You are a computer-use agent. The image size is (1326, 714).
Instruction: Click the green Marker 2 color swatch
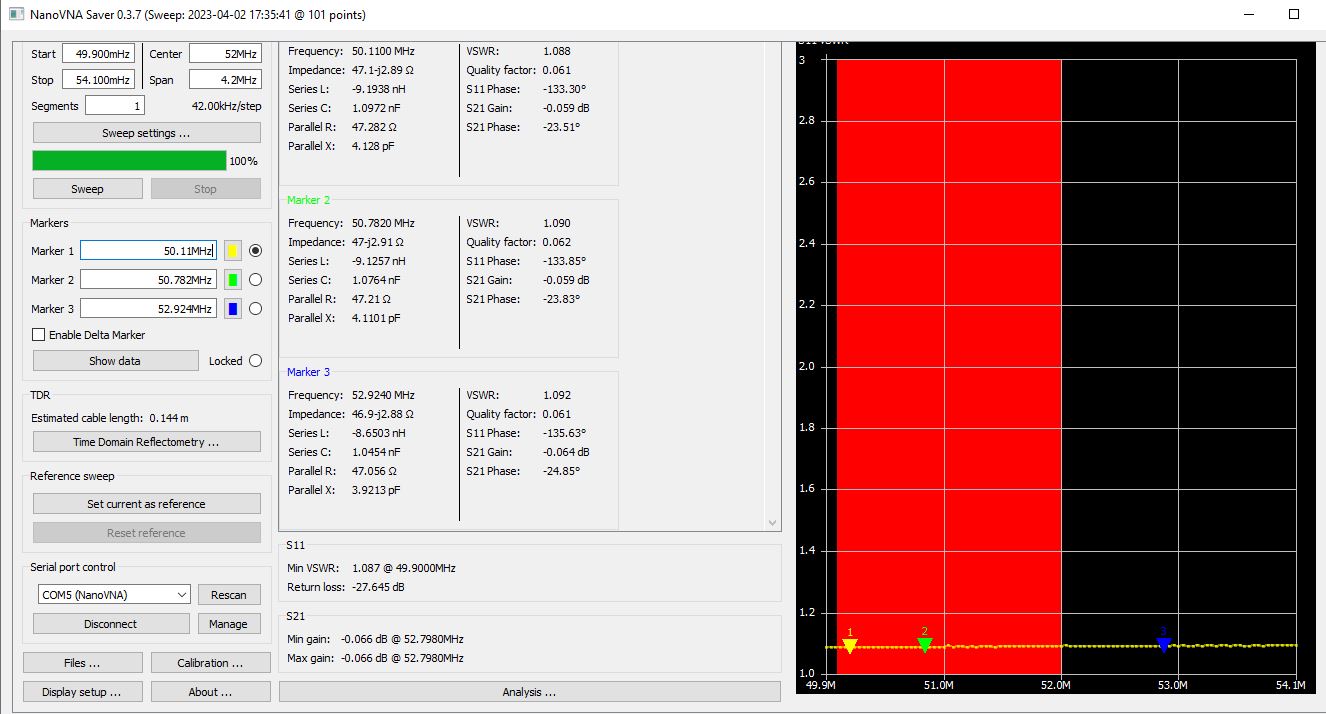[x=232, y=280]
